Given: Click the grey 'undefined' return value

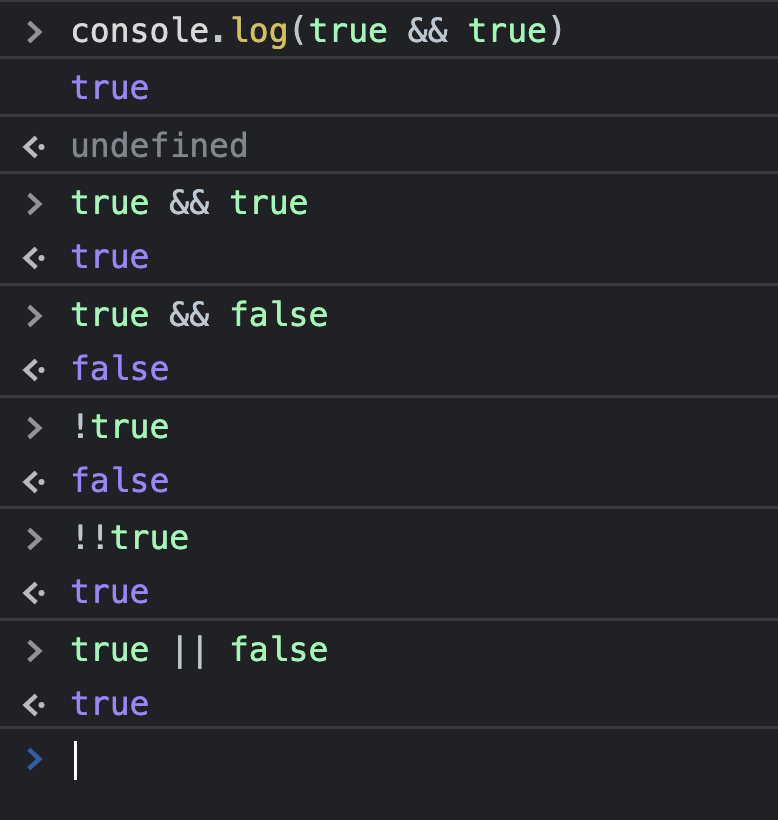Looking at the screenshot, I should pos(159,146).
